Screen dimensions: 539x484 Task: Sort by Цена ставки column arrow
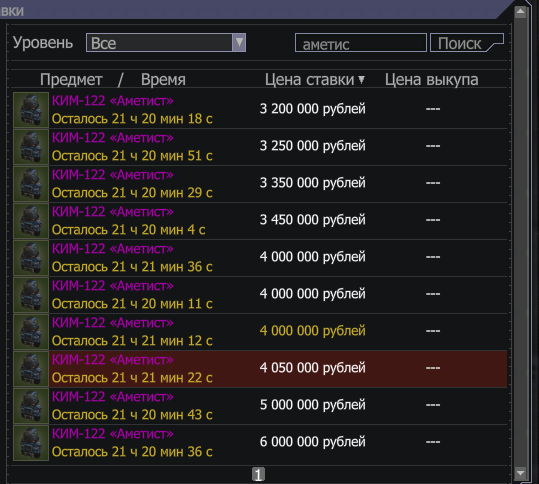point(361,80)
